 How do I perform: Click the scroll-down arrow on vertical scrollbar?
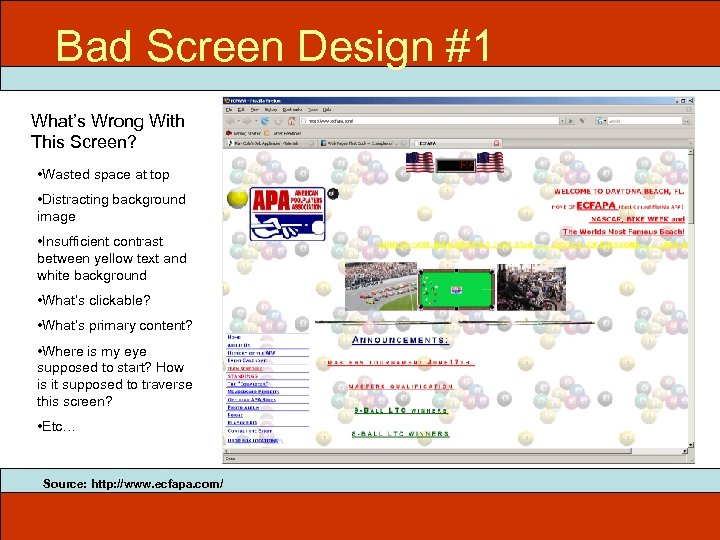click(691, 445)
